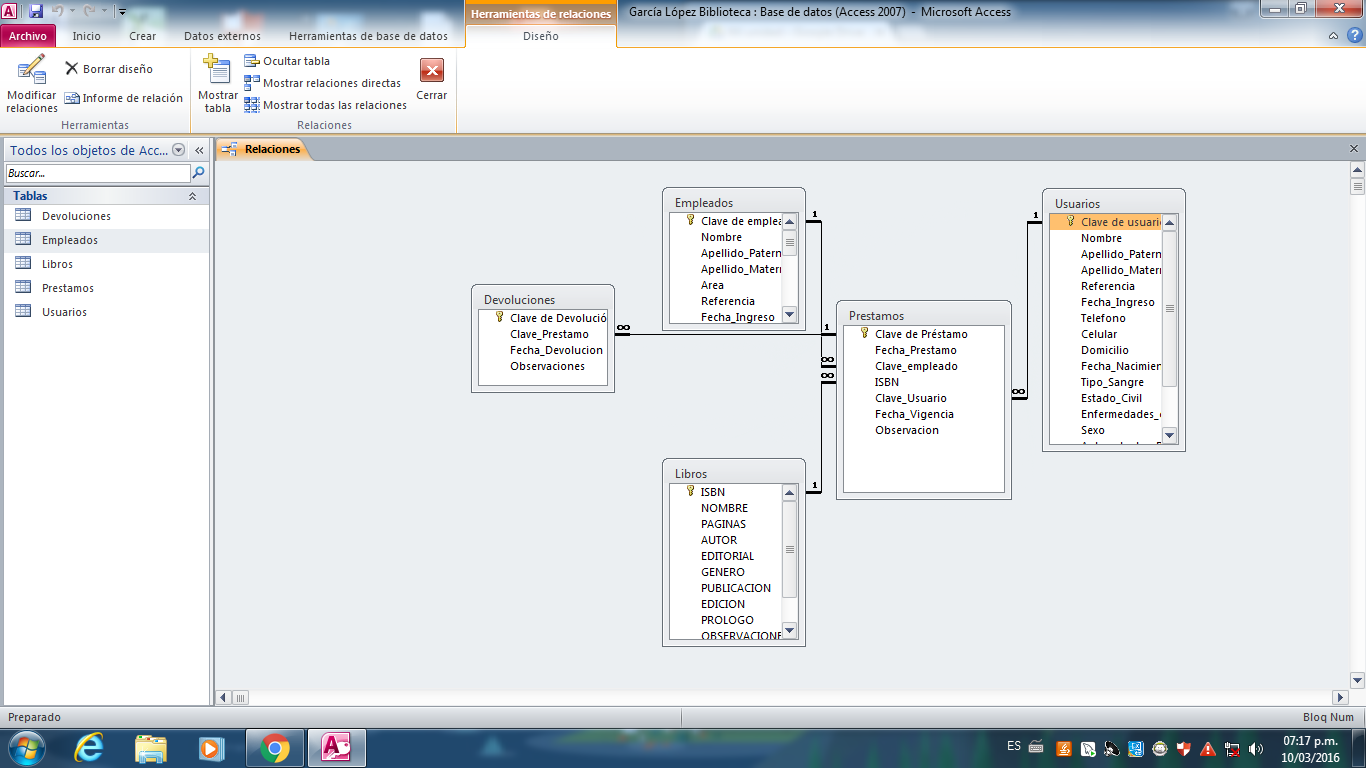Switch to the Datos externos tab
Screen dimensions: 1366x768
coord(222,36)
